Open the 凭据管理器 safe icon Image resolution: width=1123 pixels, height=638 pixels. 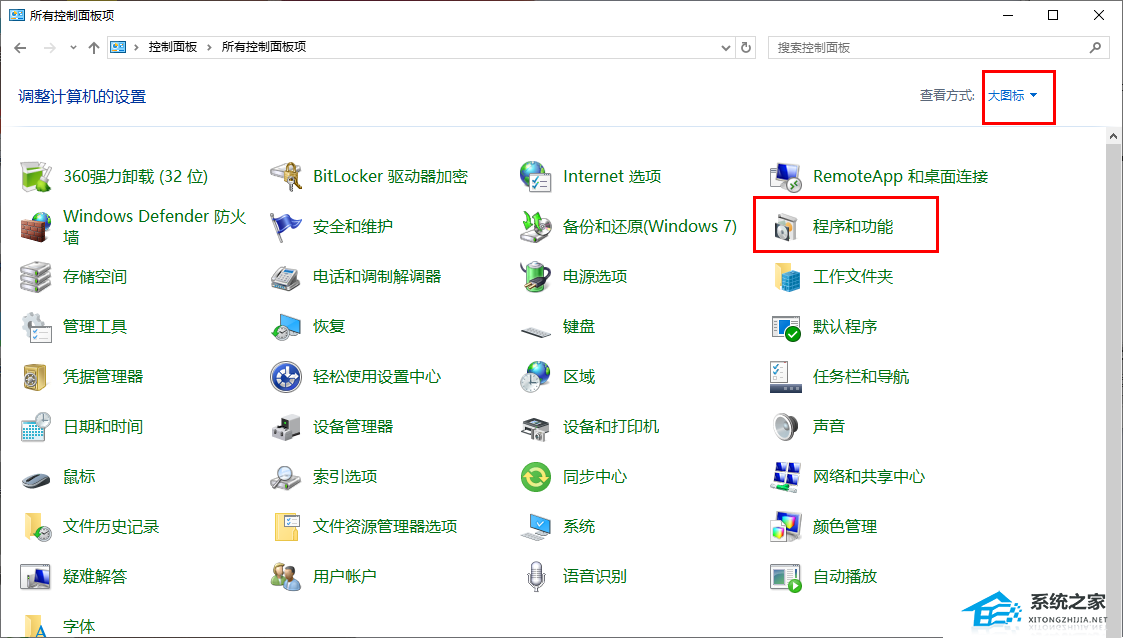[35, 377]
